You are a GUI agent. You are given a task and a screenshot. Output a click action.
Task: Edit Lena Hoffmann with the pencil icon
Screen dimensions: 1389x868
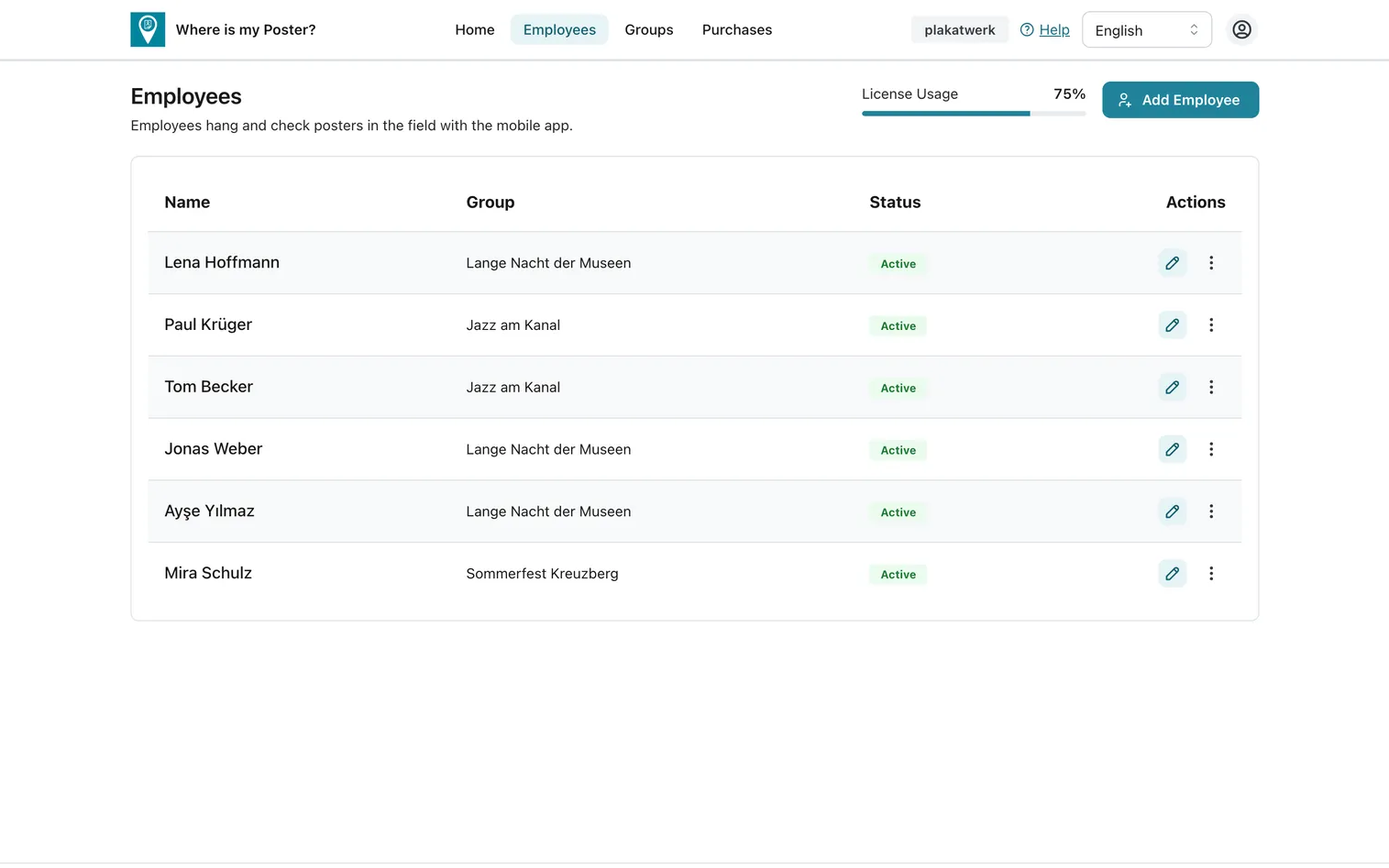(x=1172, y=263)
